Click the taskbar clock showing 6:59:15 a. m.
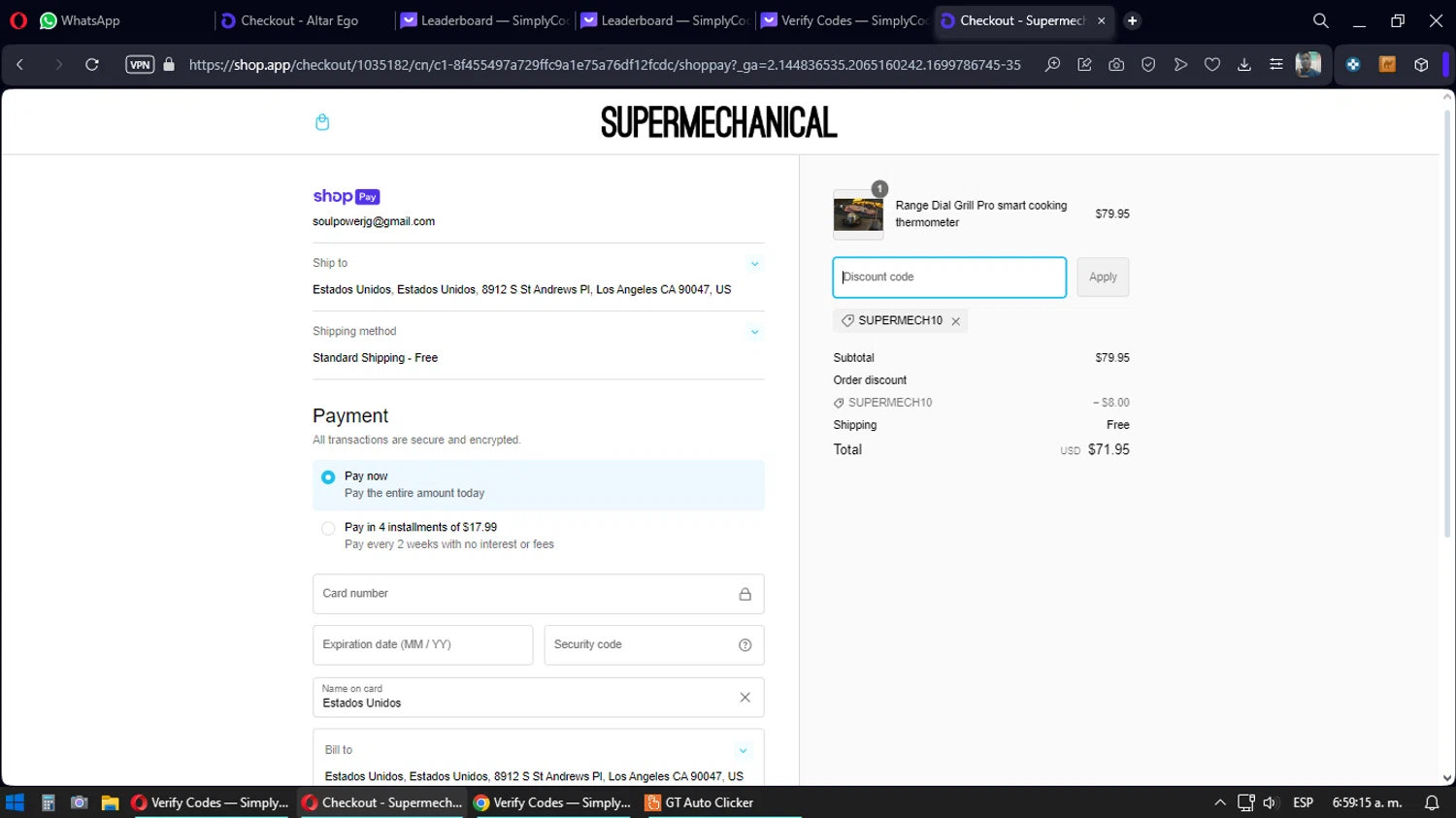Viewport: 1456px width, 818px height. (1367, 802)
